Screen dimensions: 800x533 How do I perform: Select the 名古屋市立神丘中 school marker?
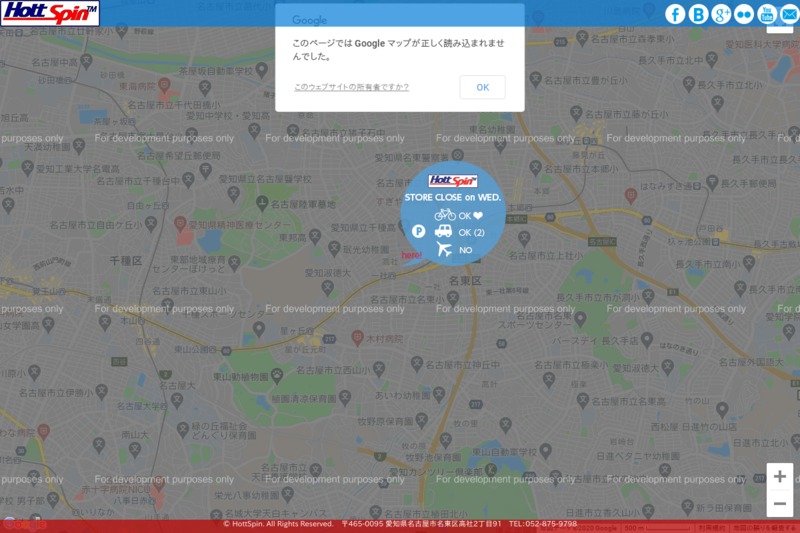coord(416,363)
